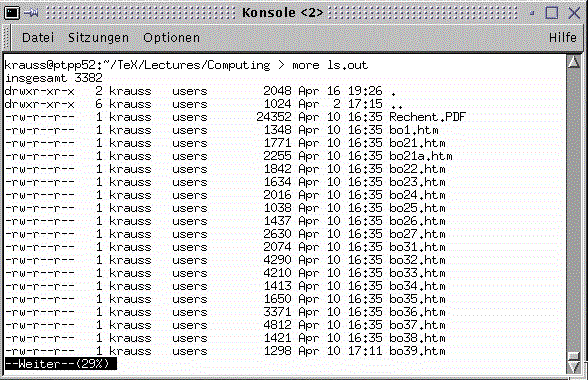Maximize the Konsole window
Screen dimensions: 588x380
[551, 12]
